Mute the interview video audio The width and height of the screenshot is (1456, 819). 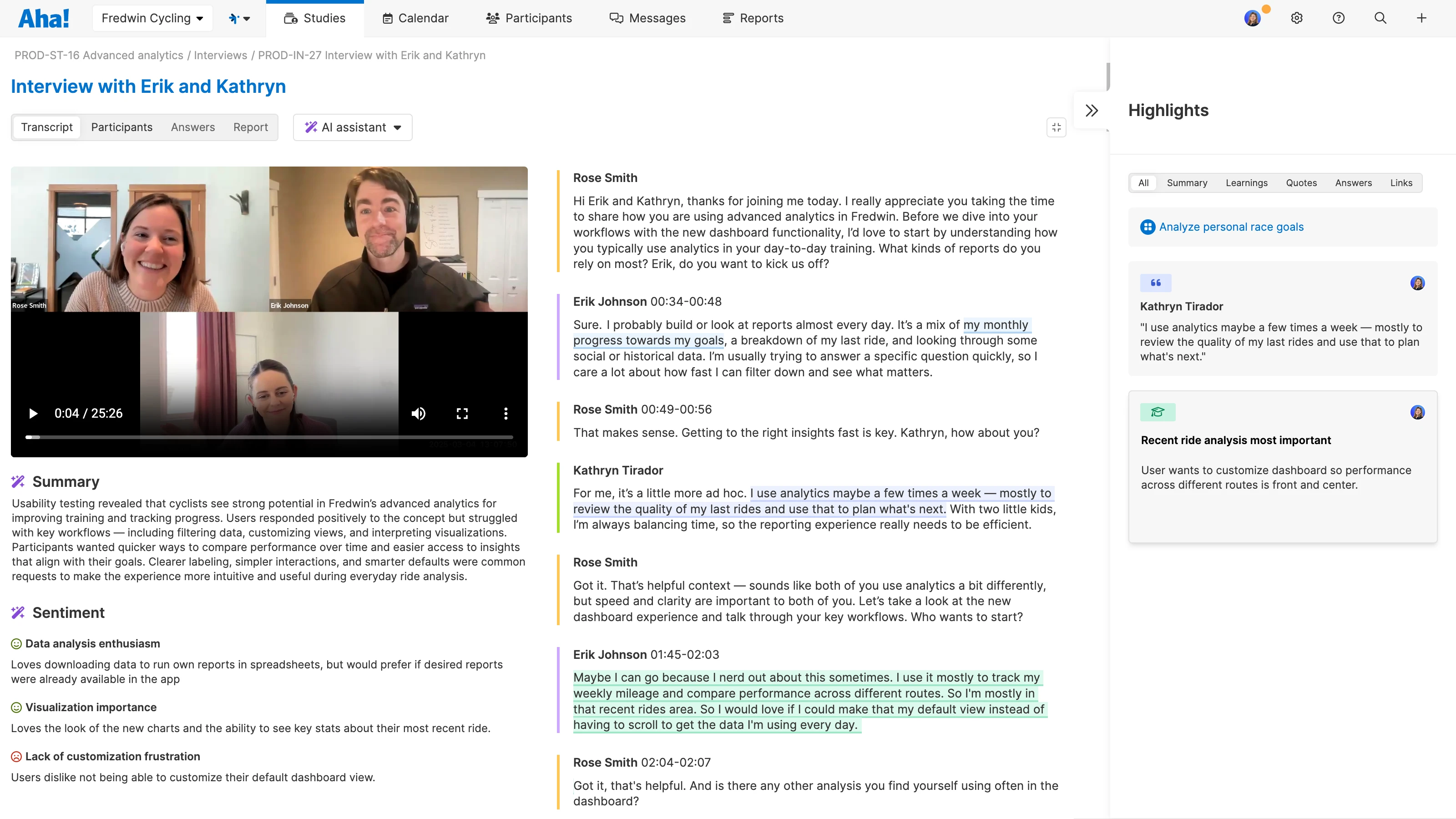tap(418, 413)
